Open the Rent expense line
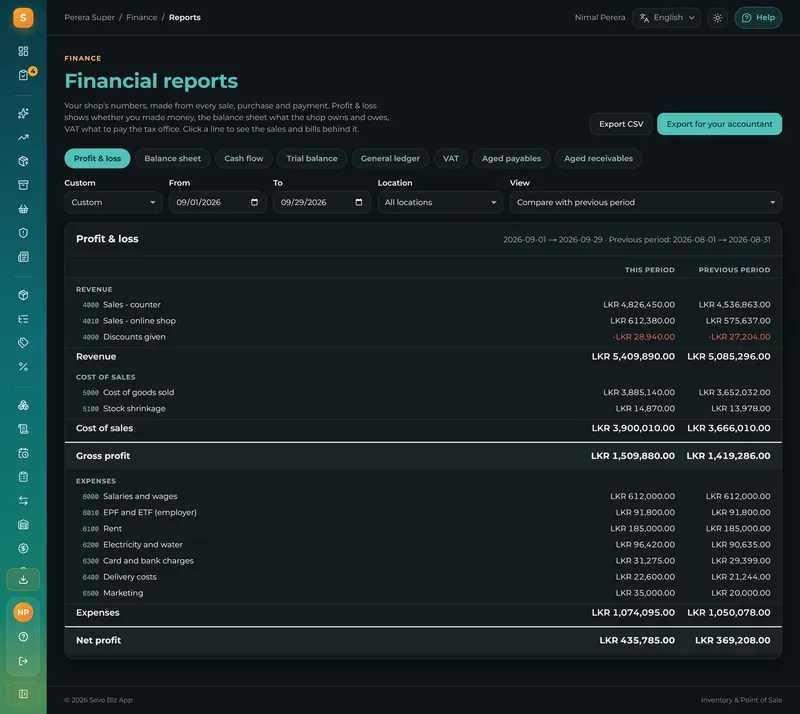 tap(423, 529)
